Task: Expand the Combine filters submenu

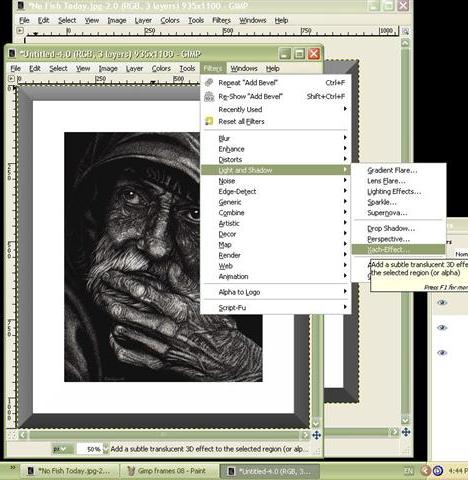Action: coord(276,213)
